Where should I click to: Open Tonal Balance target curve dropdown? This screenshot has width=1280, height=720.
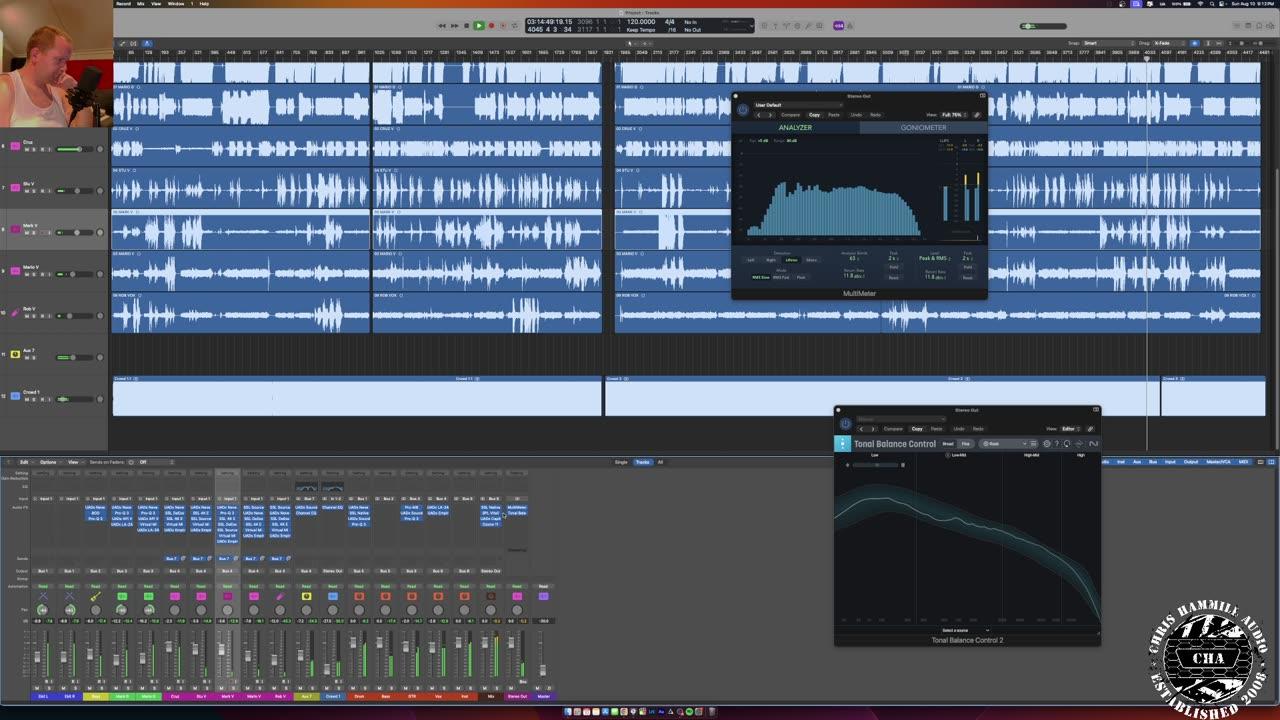coord(1004,444)
